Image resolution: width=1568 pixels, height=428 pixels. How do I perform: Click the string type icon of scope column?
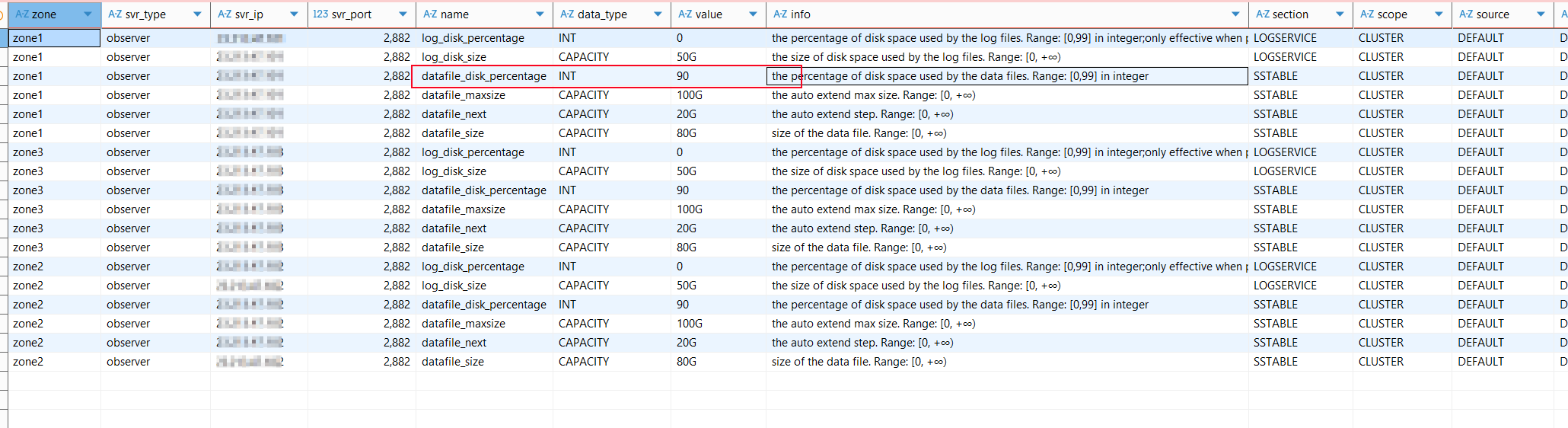[1367, 14]
